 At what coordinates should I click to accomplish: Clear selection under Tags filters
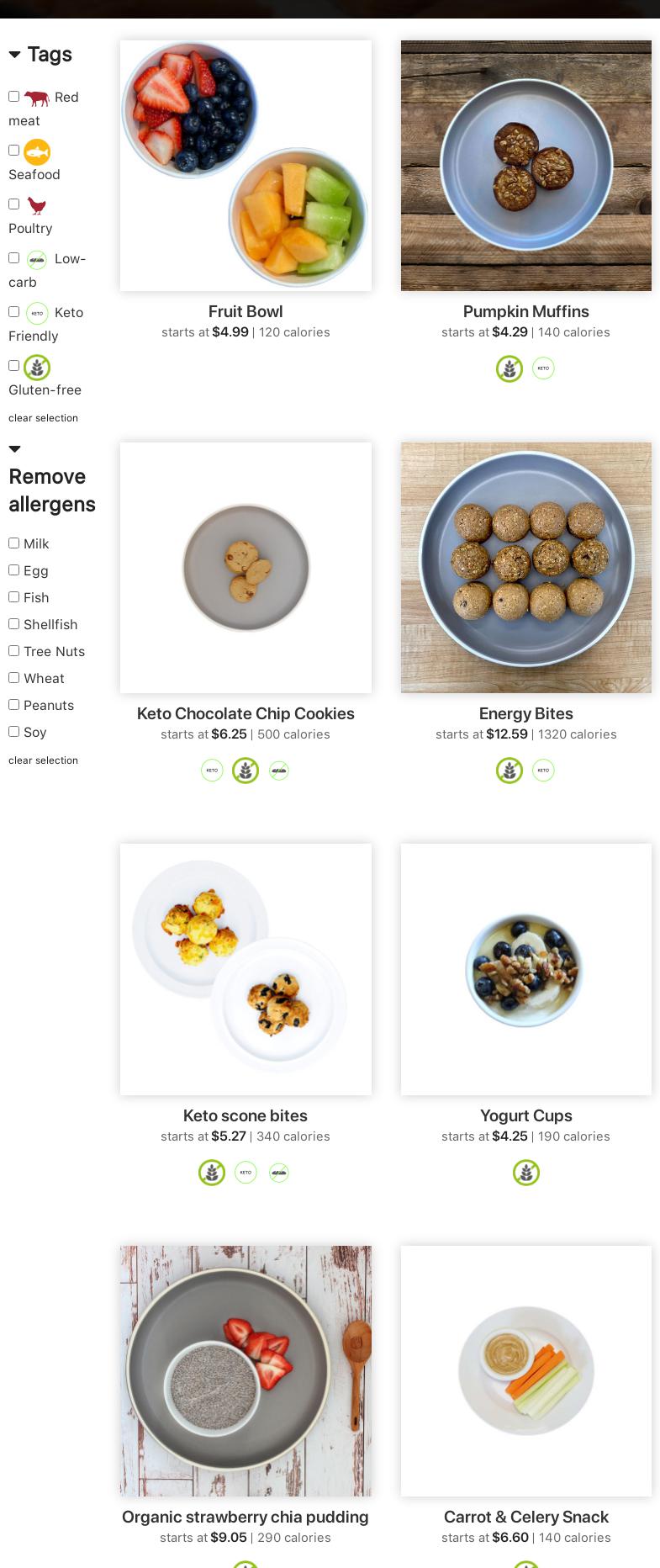[43, 418]
